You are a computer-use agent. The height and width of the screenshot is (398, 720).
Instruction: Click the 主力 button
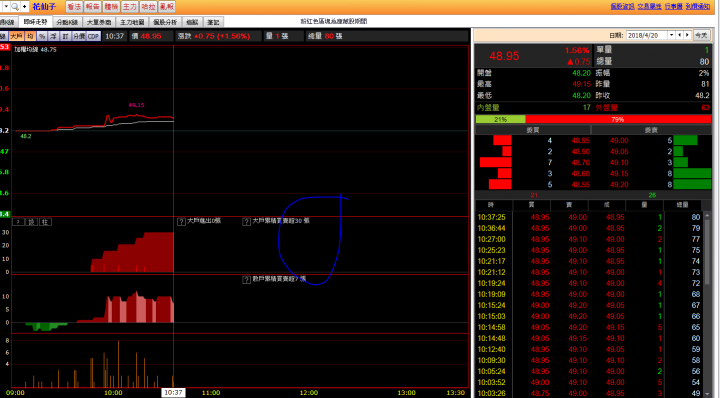pos(130,6)
